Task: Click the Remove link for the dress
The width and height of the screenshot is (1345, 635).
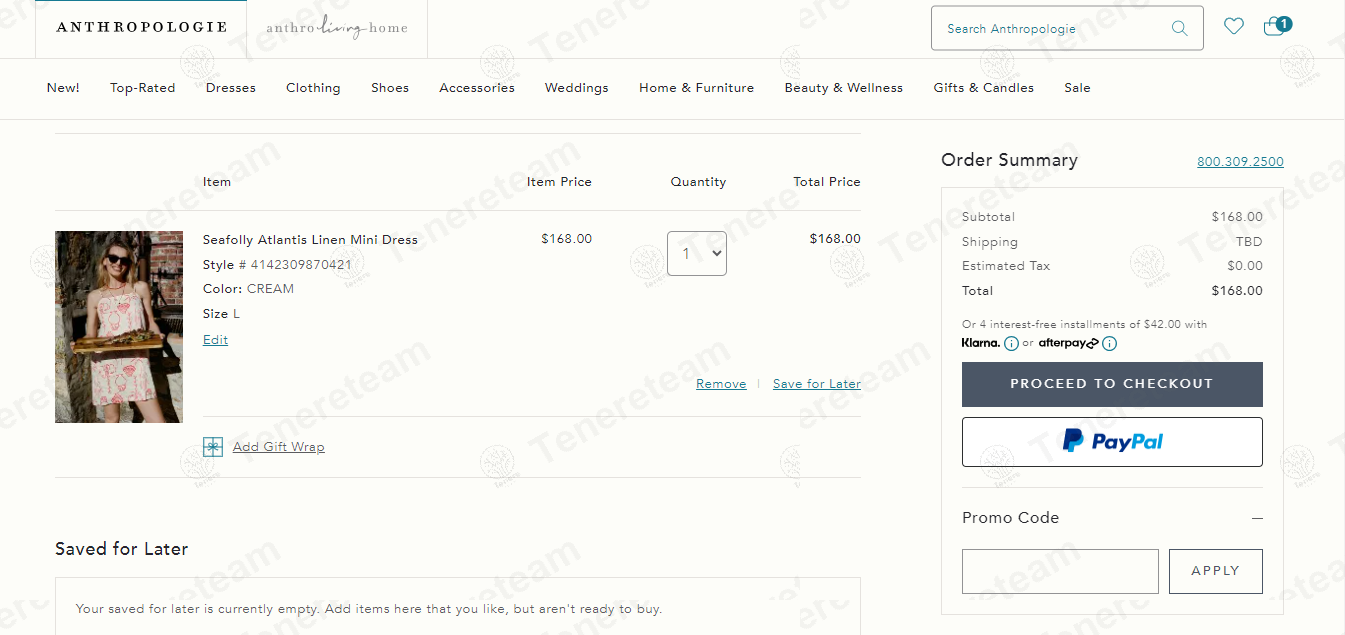Action: [721, 384]
